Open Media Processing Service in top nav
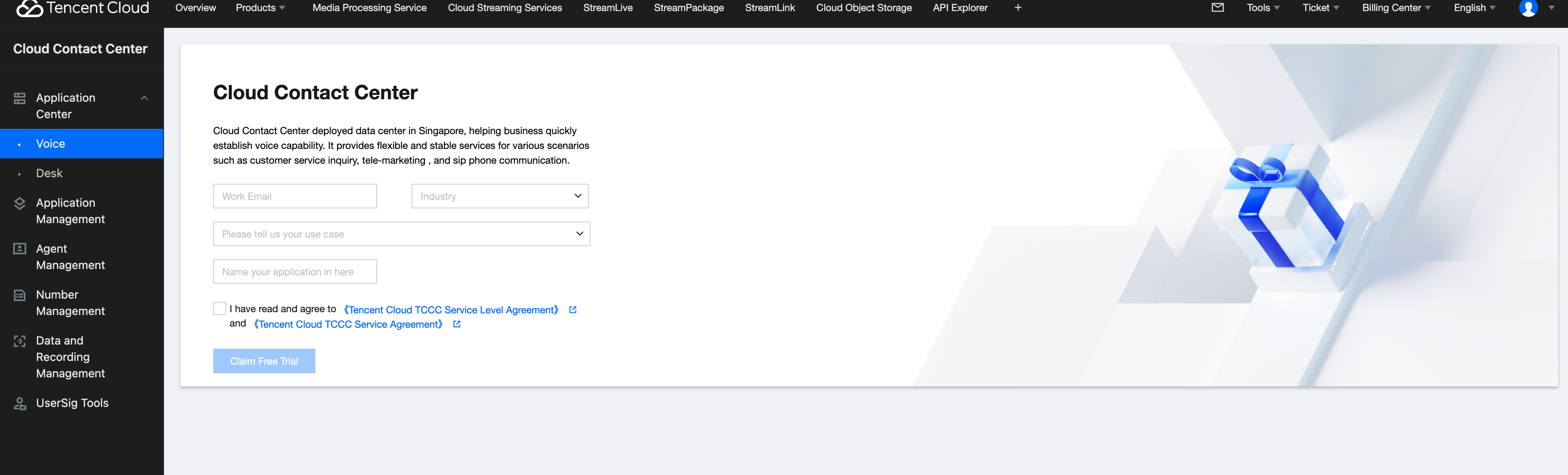The width and height of the screenshot is (1568, 475). click(369, 8)
